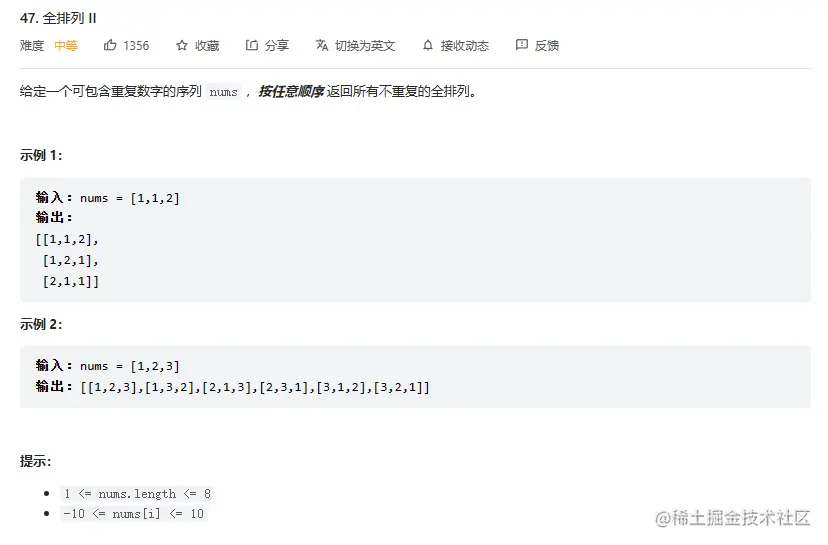The width and height of the screenshot is (828, 545).
Task: Click the 中等 difficulty tag
Action: click(66, 46)
